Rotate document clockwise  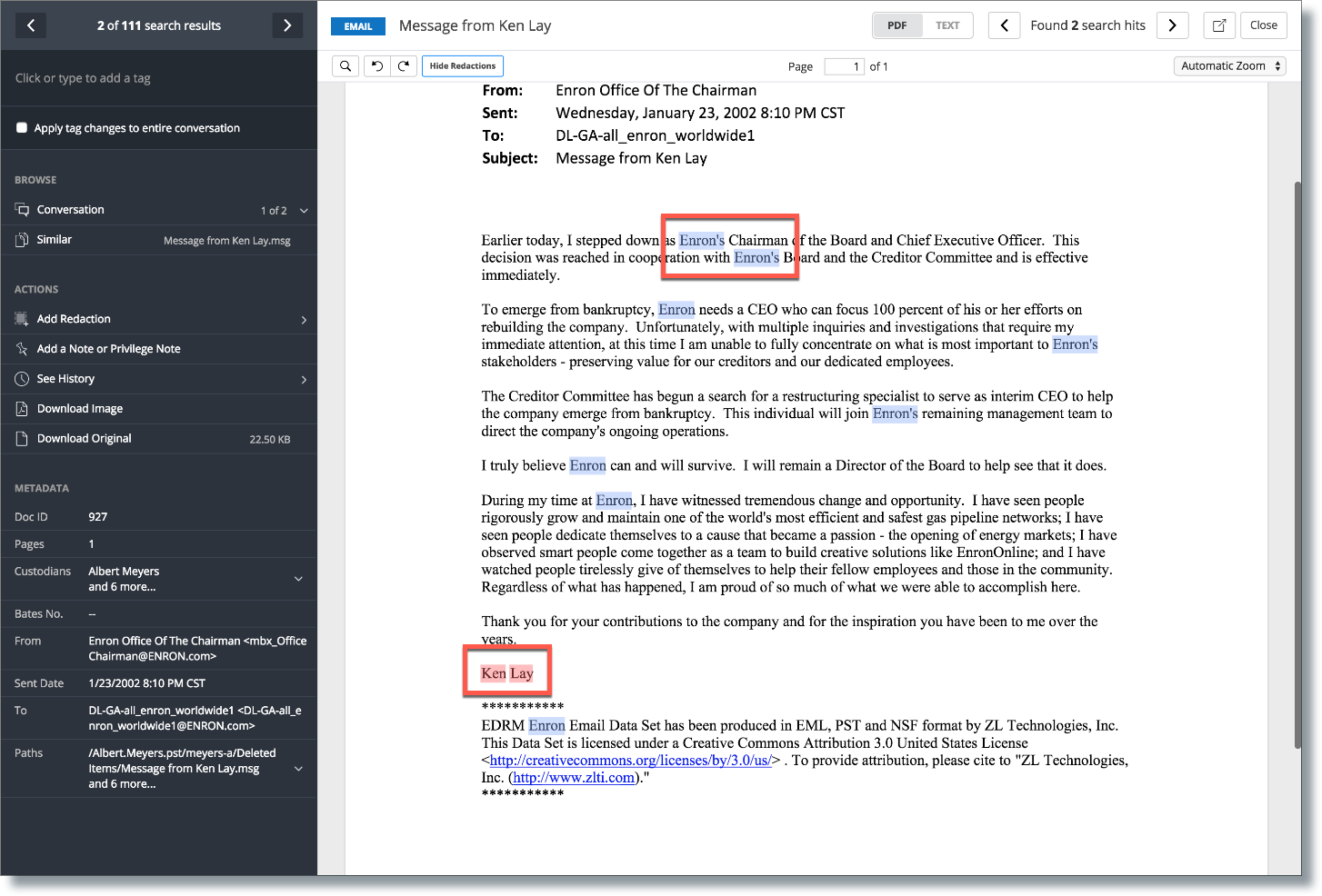tap(404, 66)
